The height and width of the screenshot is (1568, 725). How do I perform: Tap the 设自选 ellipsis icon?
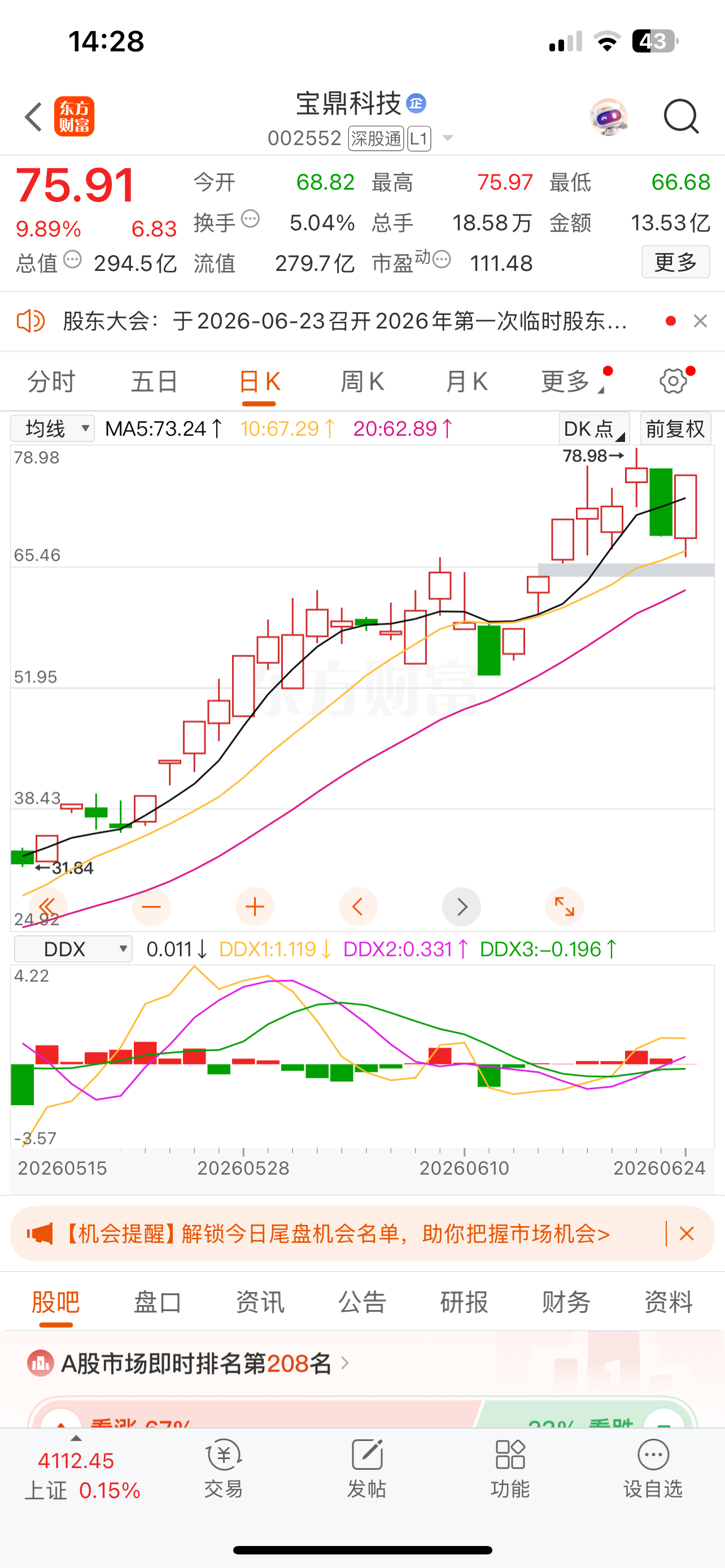pyautogui.click(x=653, y=1455)
